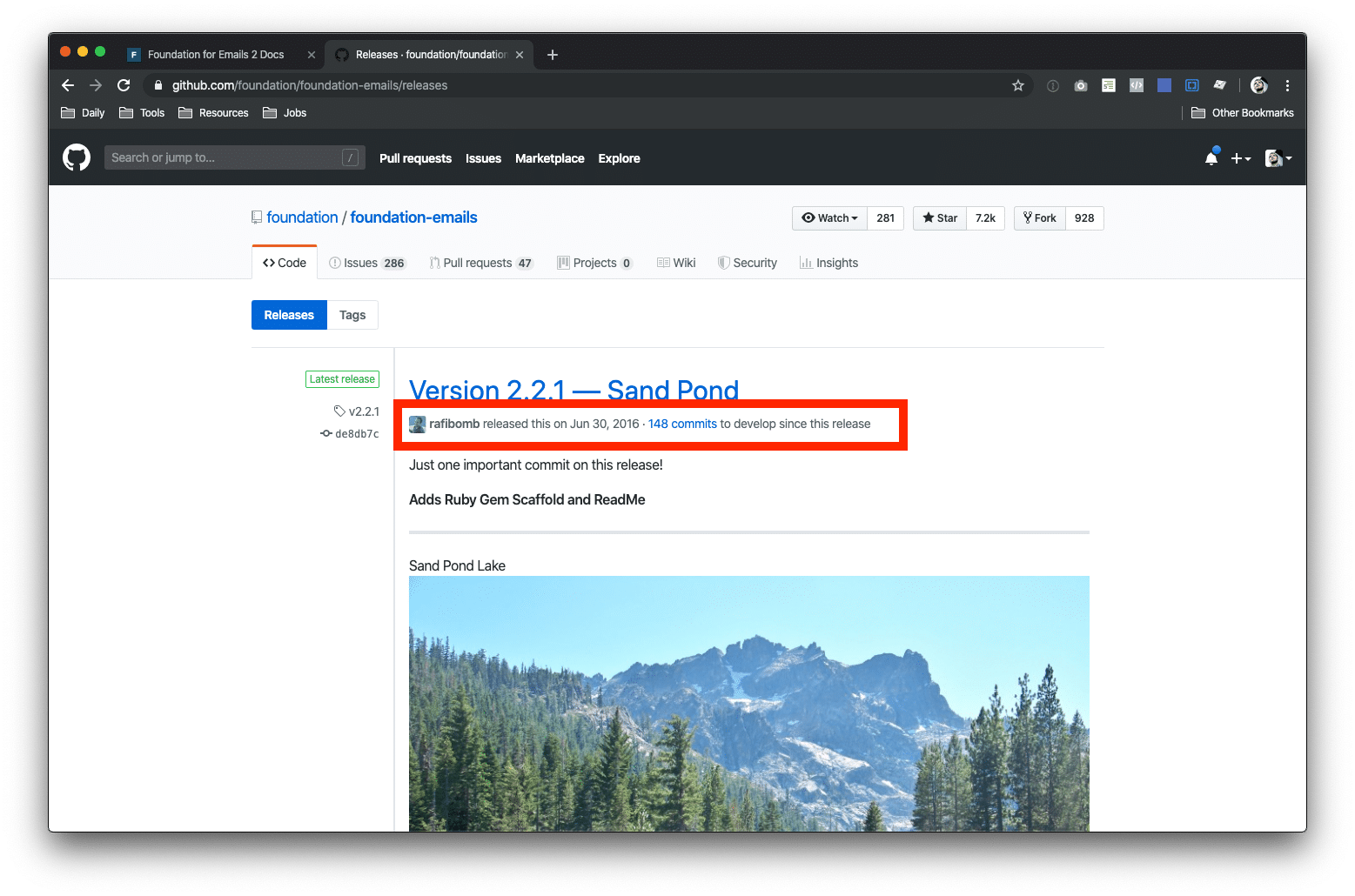Image resolution: width=1355 pixels, height=896 pixels.
Task: Open Marketplace in GitHub header
Action: (550, 158)
